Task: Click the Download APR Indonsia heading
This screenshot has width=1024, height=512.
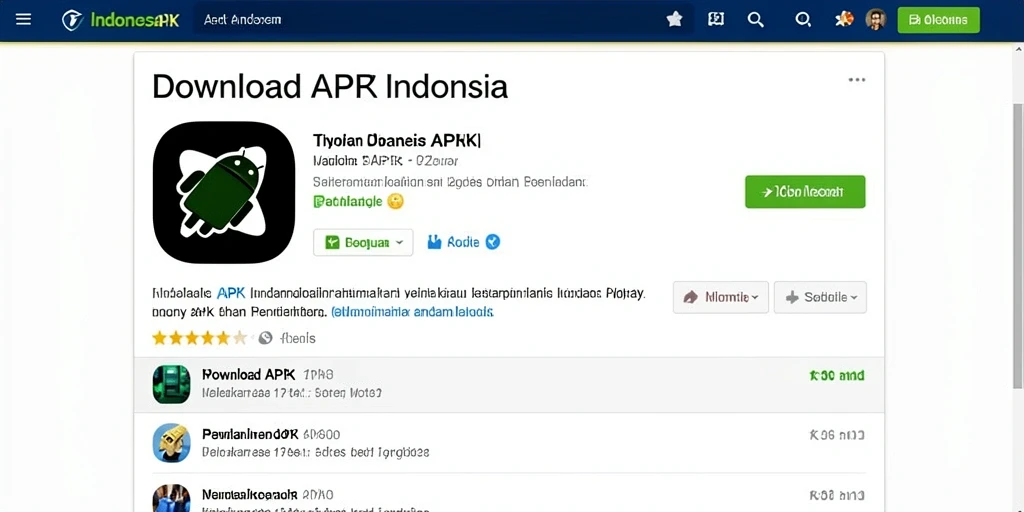Action: coord(330,86)
